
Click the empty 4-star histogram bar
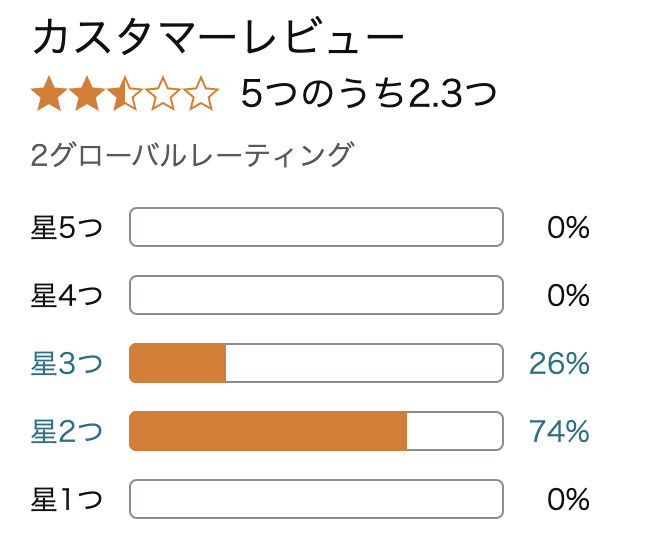pyautogui.click(x=316, y=295)
